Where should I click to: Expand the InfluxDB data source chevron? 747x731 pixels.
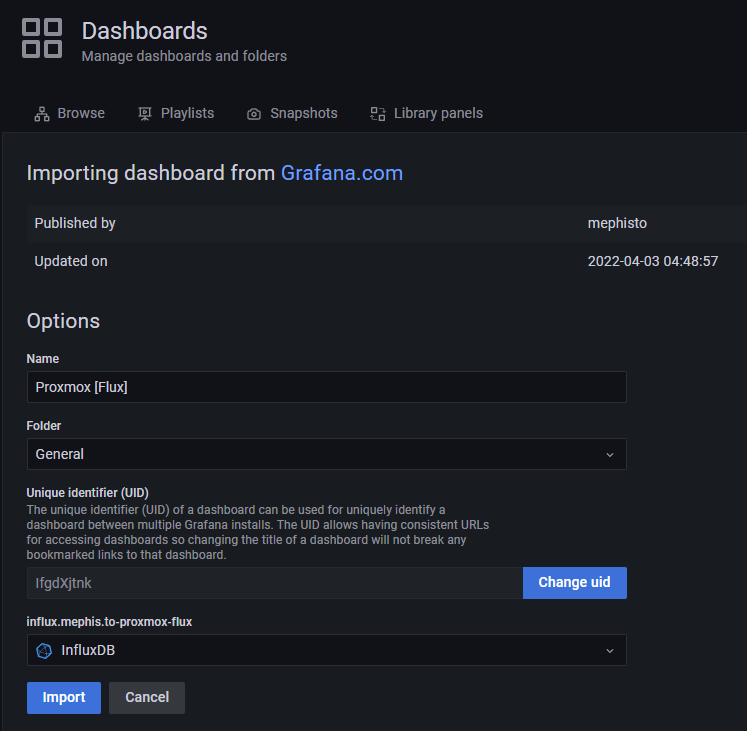pyautogui.click(x=610, y=651)
